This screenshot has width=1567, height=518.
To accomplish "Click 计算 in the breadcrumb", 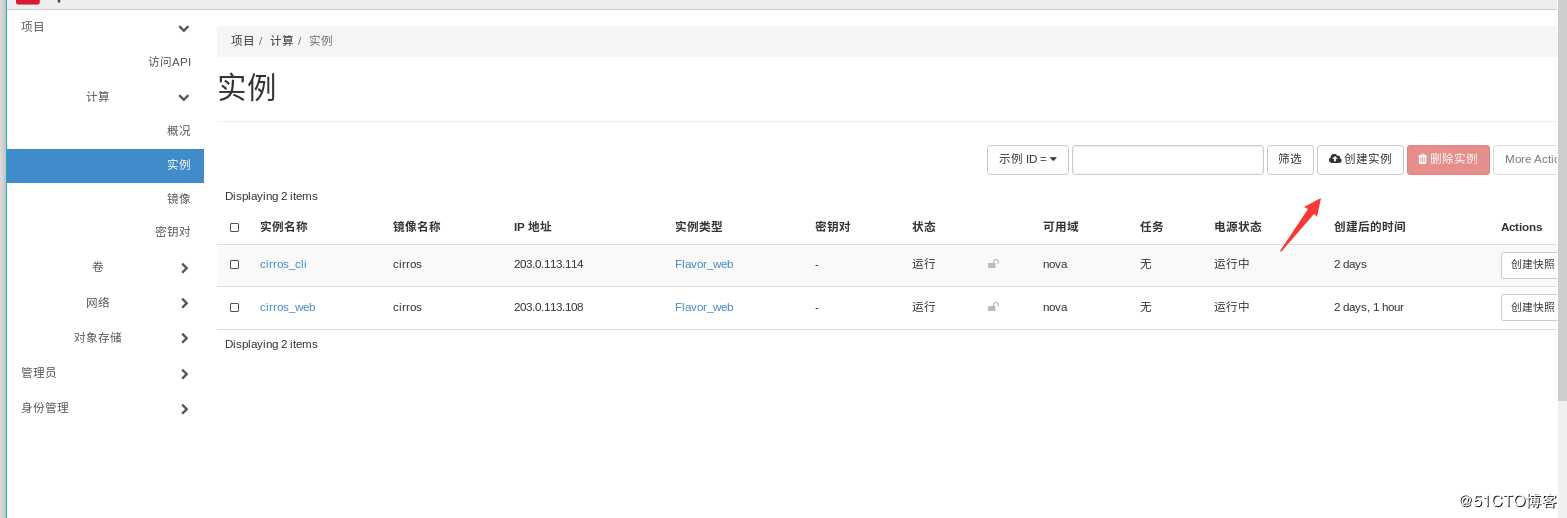I will 282,41.
